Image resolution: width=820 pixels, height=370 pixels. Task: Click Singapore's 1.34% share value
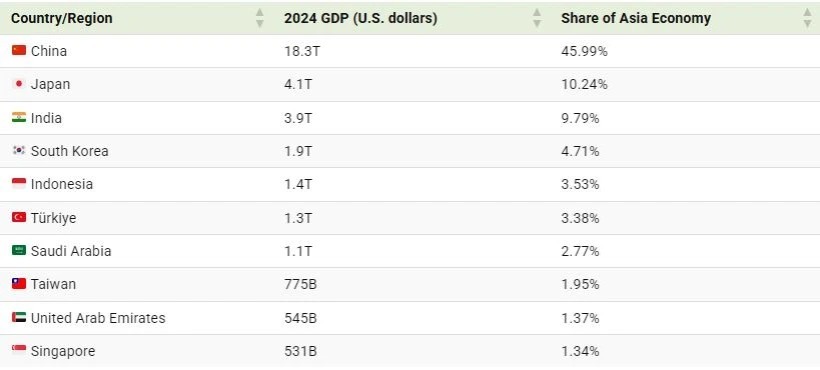point(580,351)
